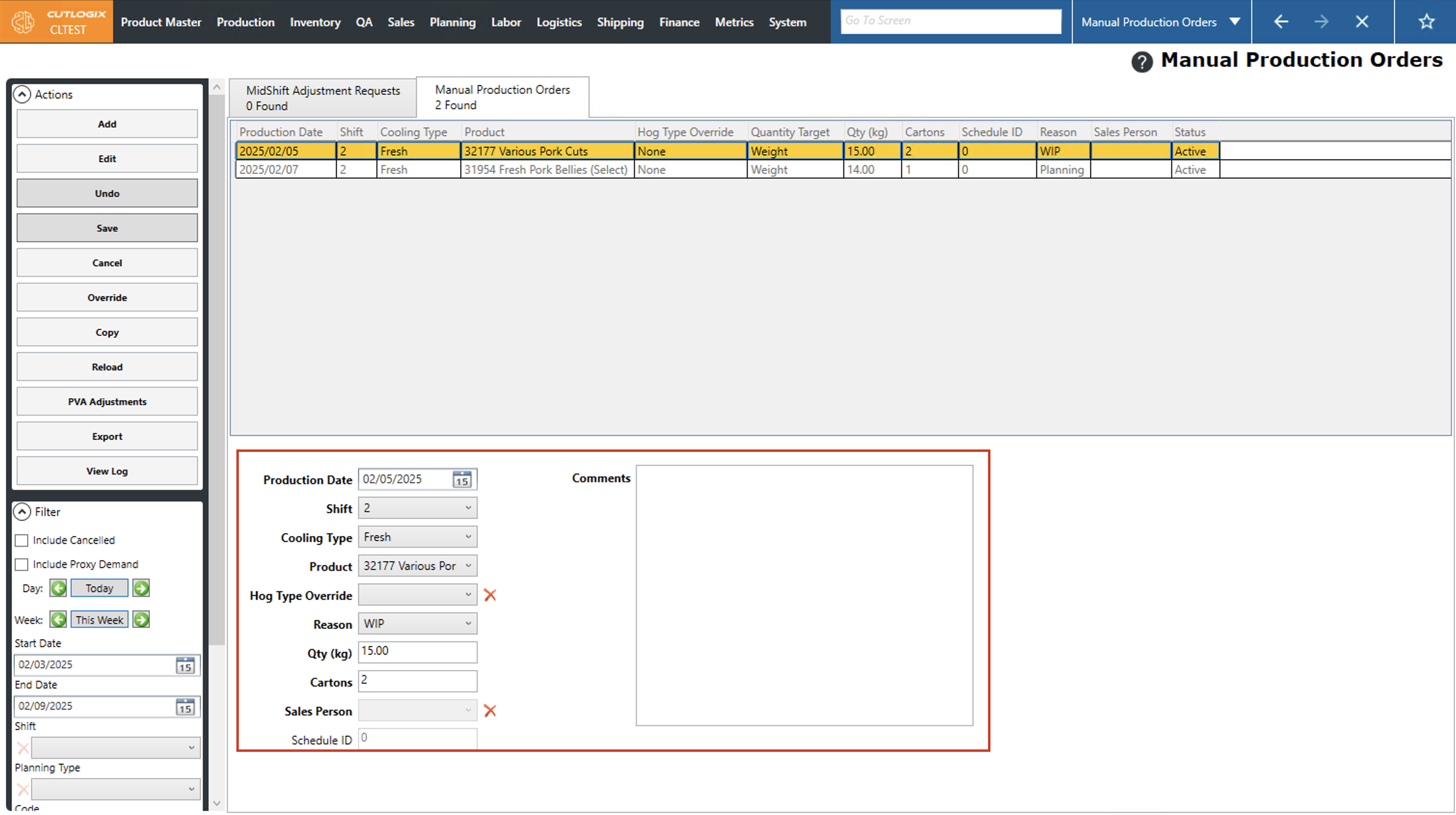Open the Inventory menu
The width and height of the screenshot is (1456, 815).
point(315,22)
